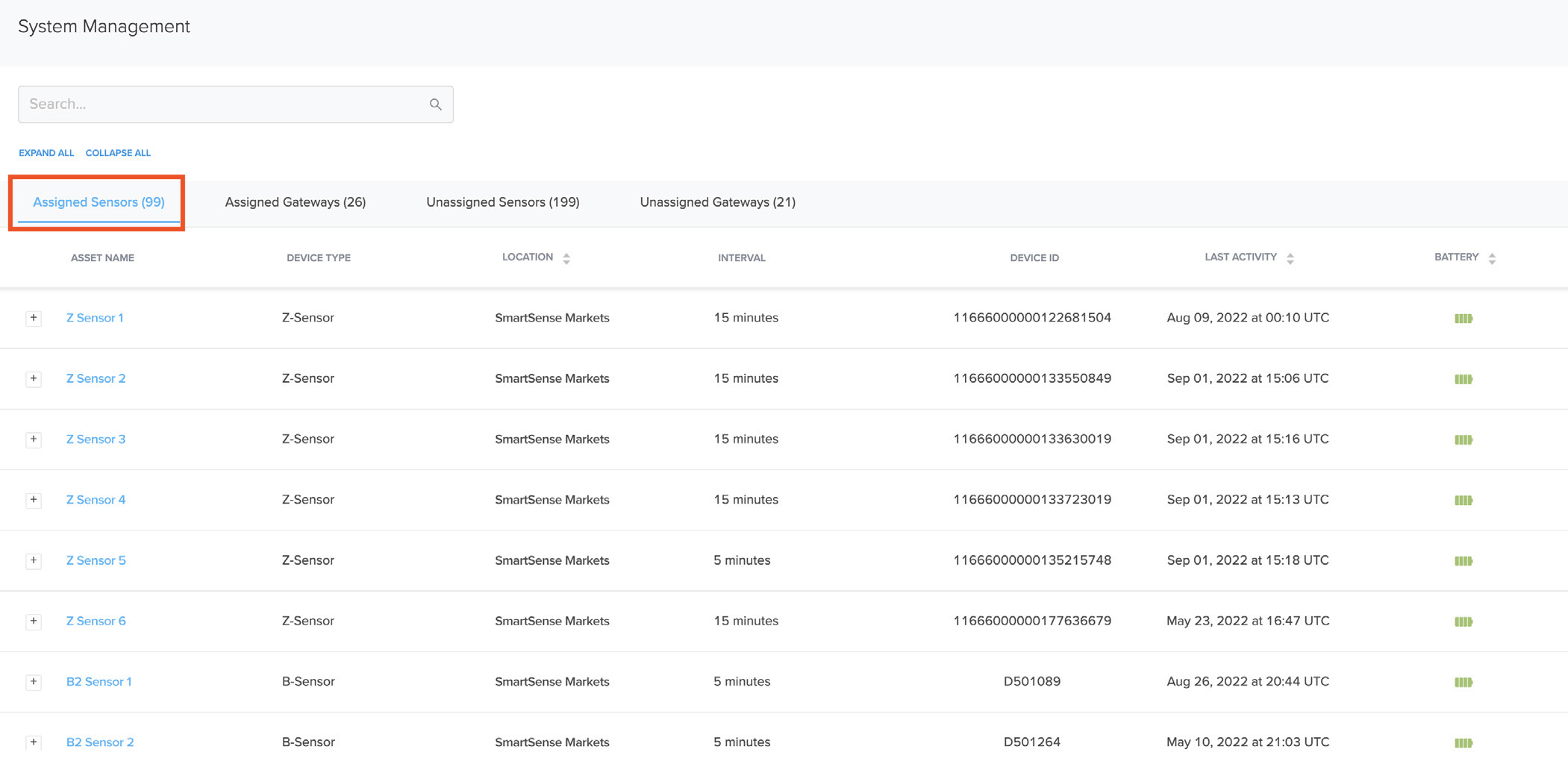Click the Z Sensor 6 battery icon
The width and height of the screenshot is (1568, 767).
(1464, 622)
